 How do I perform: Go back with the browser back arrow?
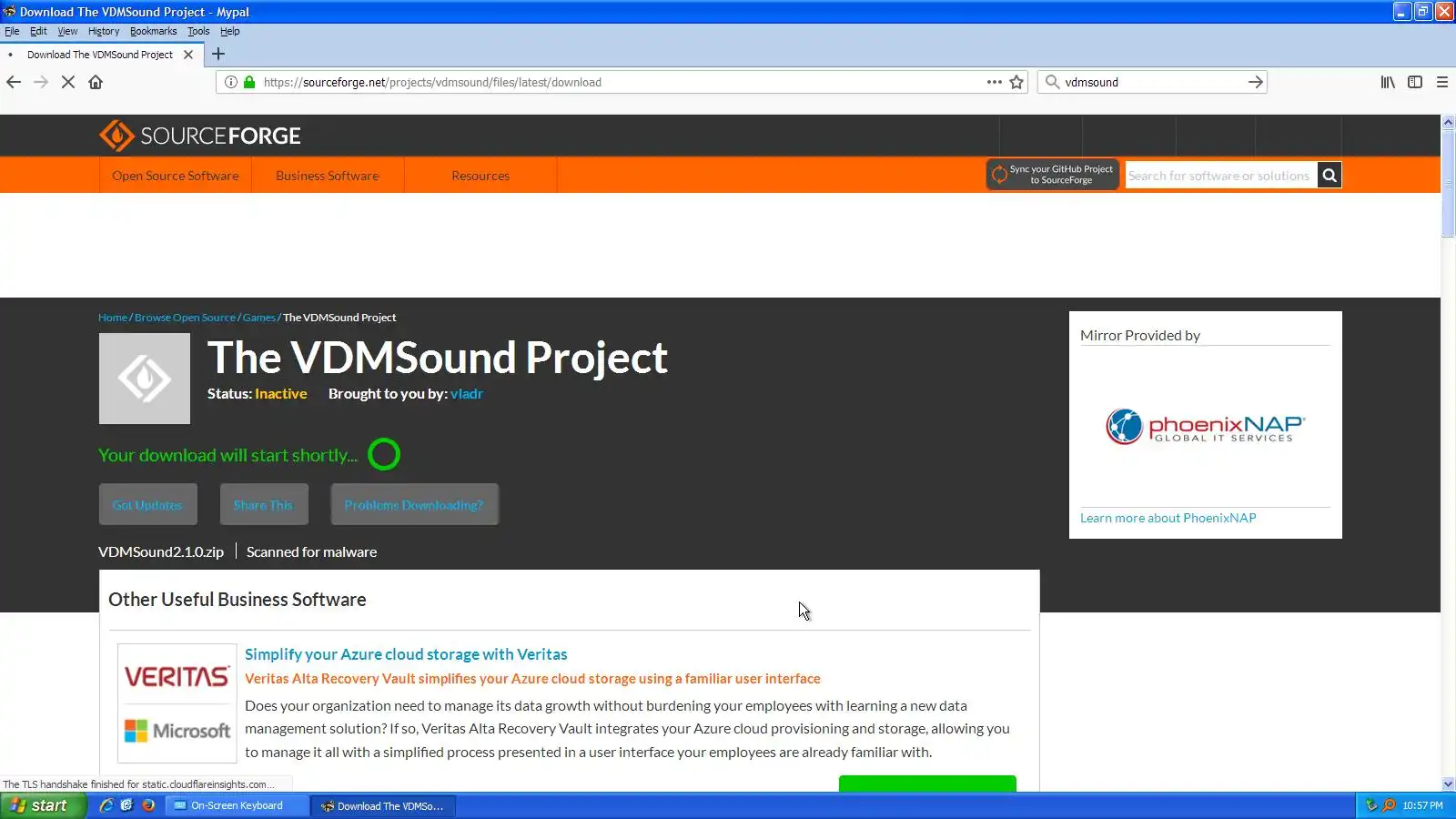[14, 82]
